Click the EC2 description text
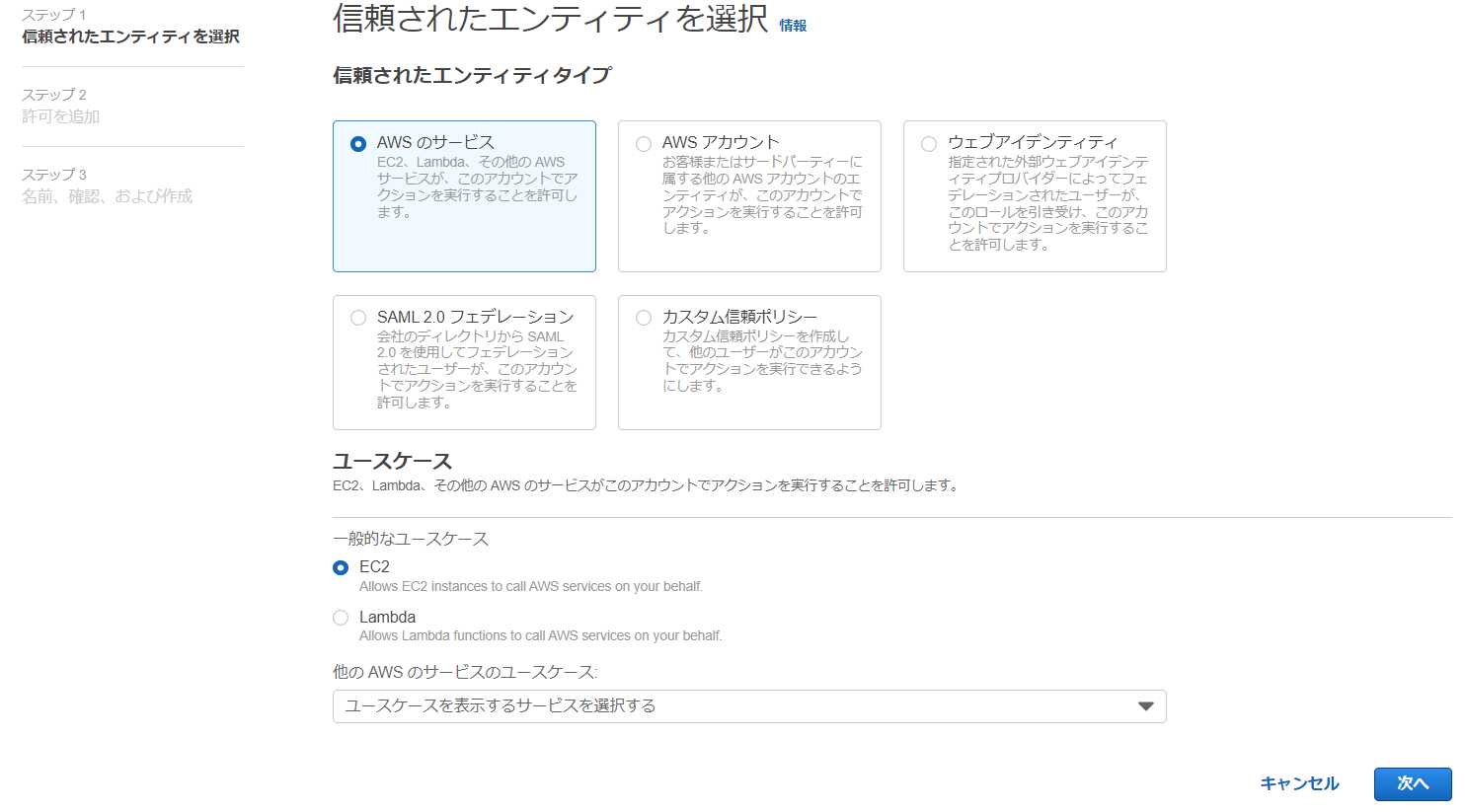Image resolution: width=1466 pixels, height=812 pixels. [x=530, y=586]
